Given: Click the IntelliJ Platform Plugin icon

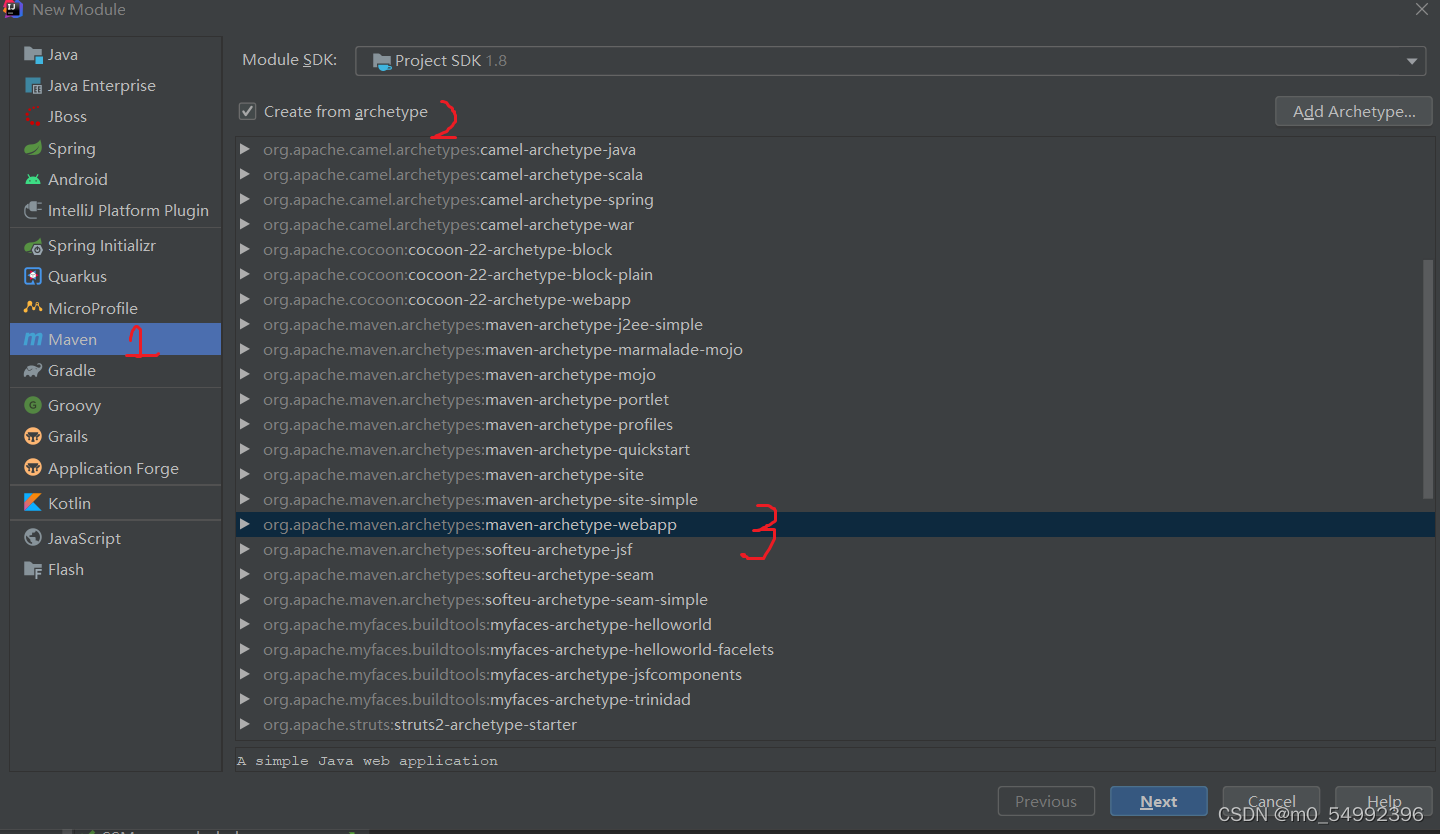Looking at the screenshot, I should tap(33, 211).
